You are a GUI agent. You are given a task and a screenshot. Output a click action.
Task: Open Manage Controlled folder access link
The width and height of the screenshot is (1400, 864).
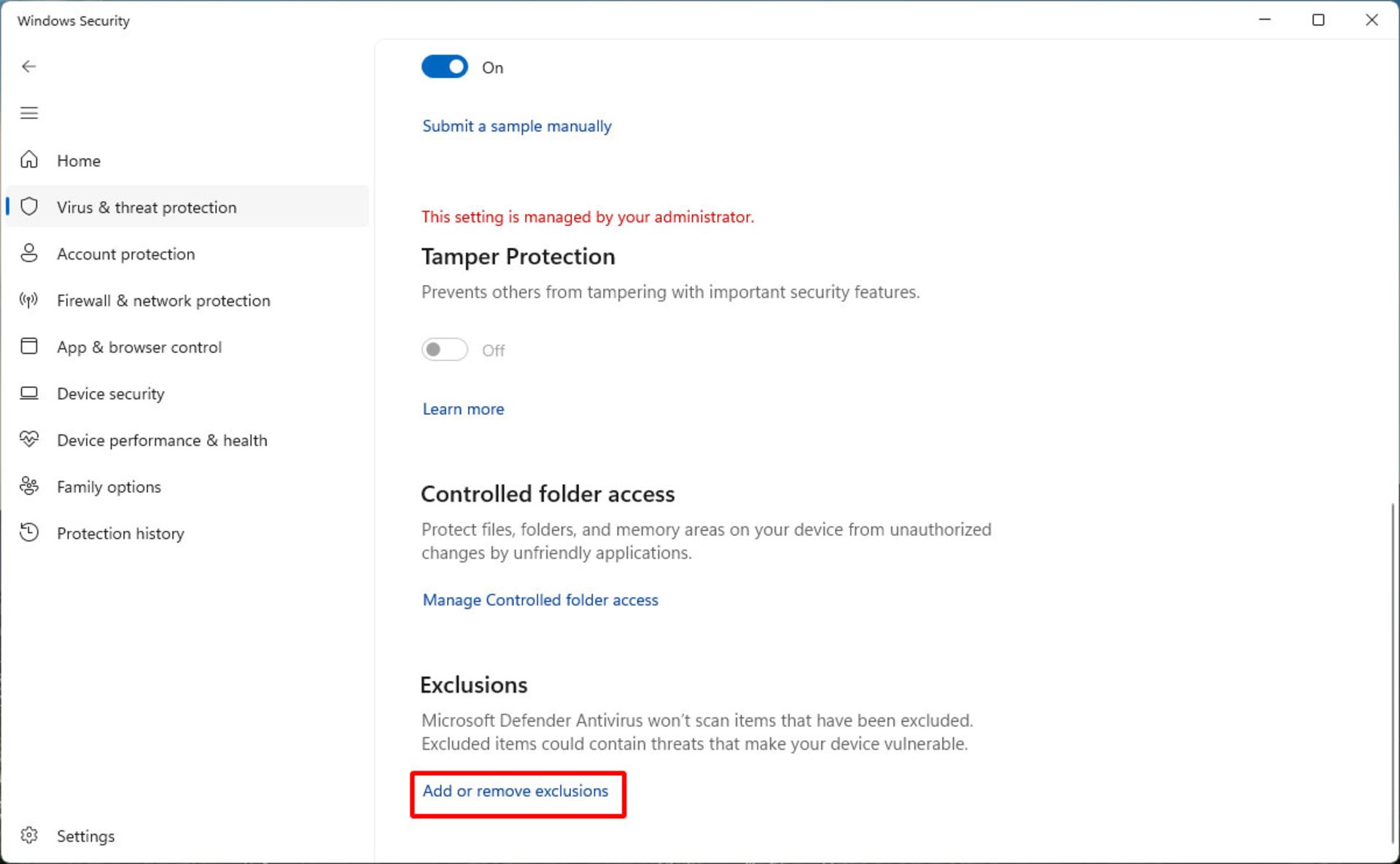(x=540, y=599)
